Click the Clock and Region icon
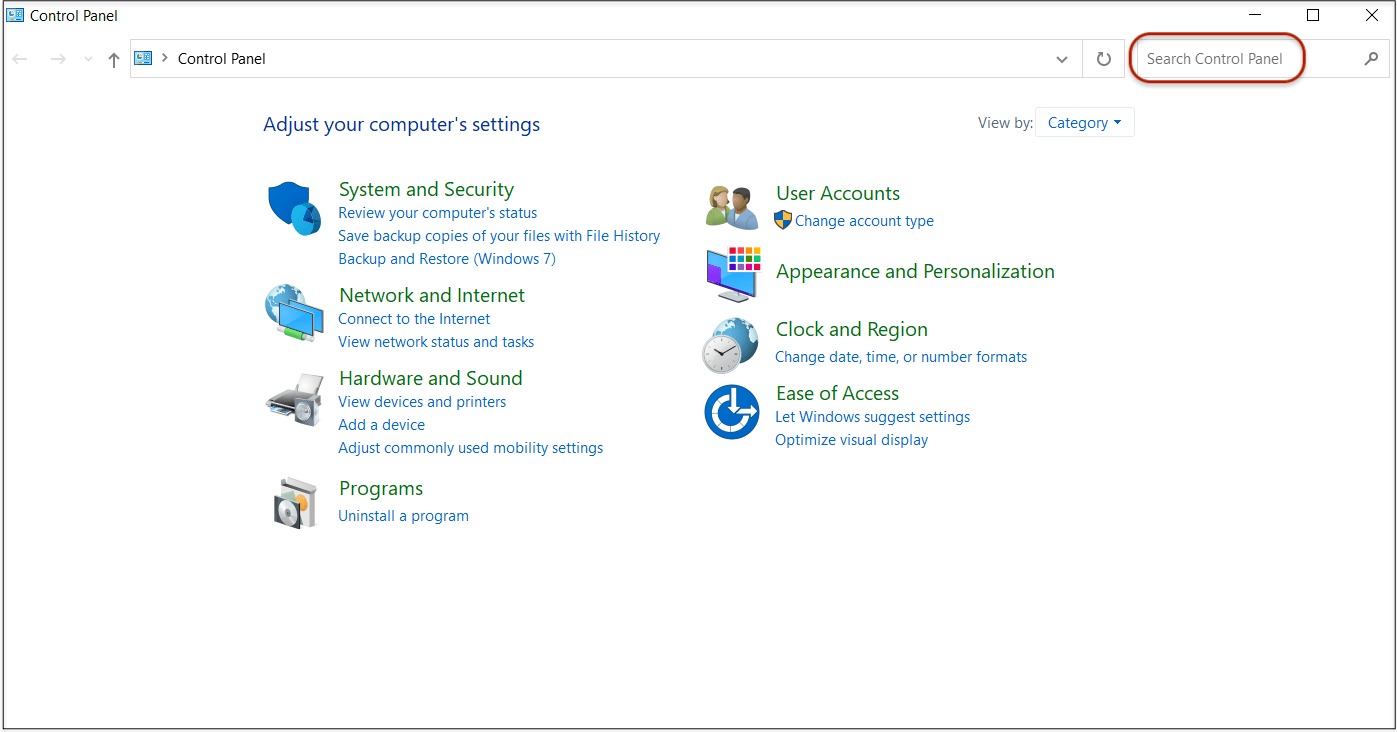The image size is (1397, 732). point(731,344)
